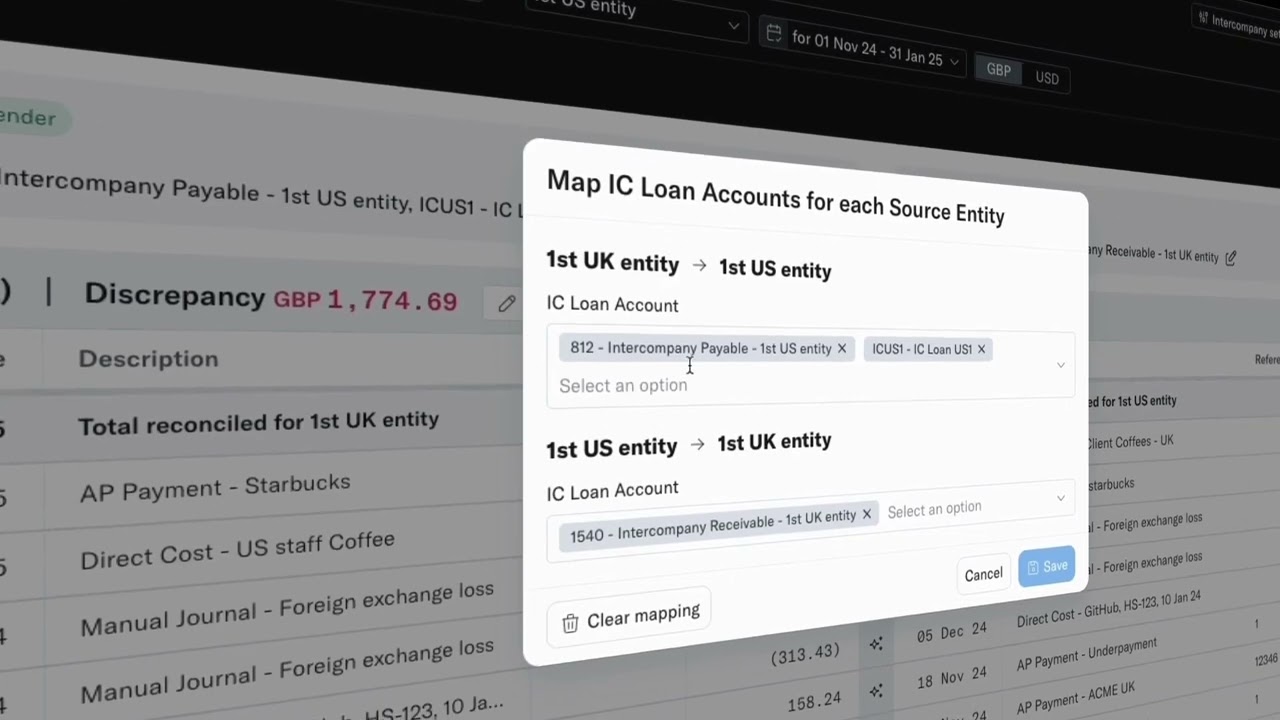This screenshot has height=720, width=1280.
Task: Click the AP Payment - Underpayment entry
Action: click(x=1086, y=653)
